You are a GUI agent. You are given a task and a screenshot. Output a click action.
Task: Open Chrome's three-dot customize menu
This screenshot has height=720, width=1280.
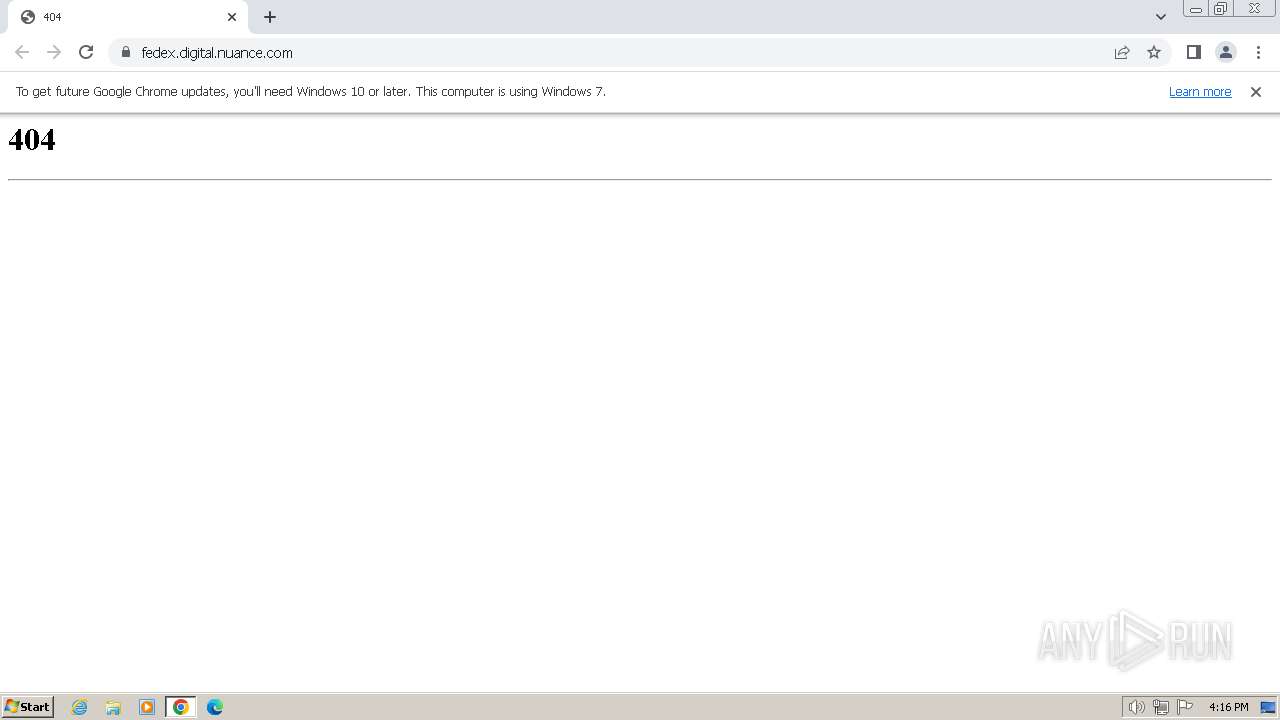[x=1258, y=52]
